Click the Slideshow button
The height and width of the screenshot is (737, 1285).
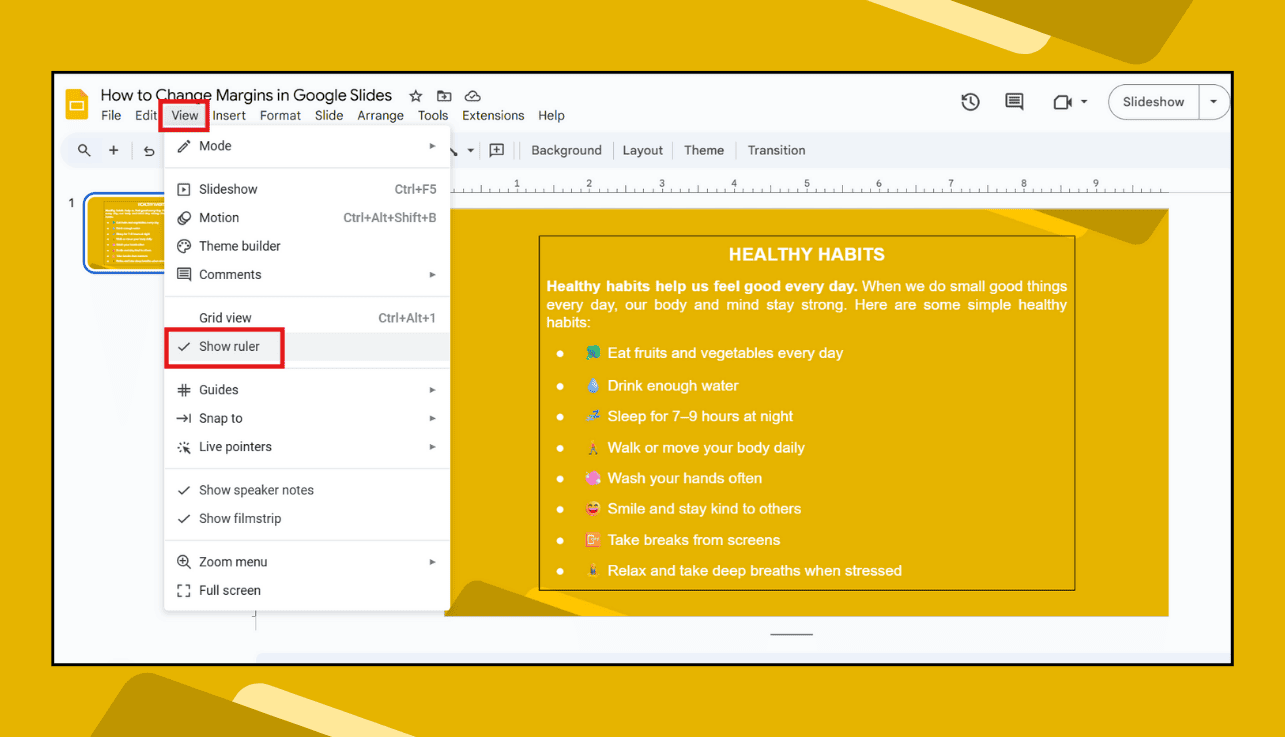[x=1152, y=101]
